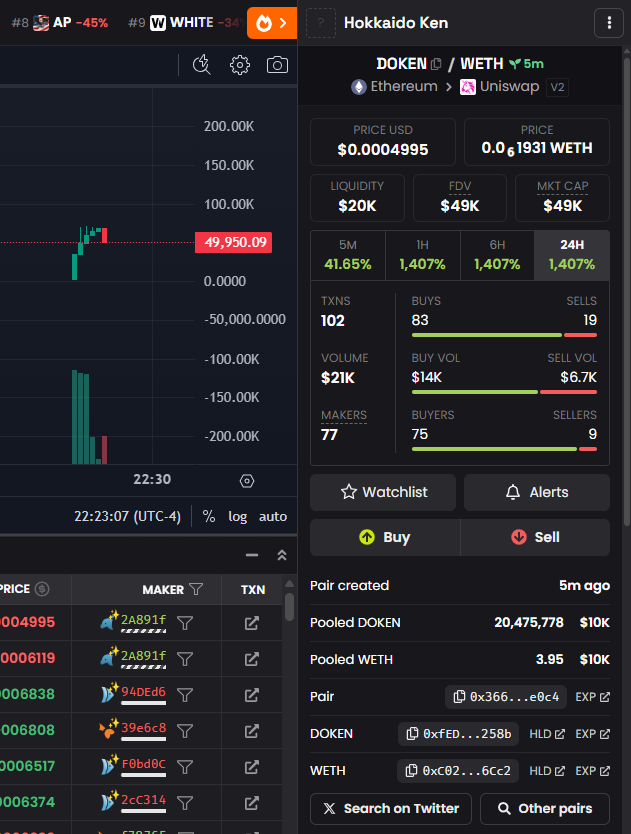
Task: Filter maker 2A891f in 0006119 row
Action: pyautogui.click(x=185, y=659)
